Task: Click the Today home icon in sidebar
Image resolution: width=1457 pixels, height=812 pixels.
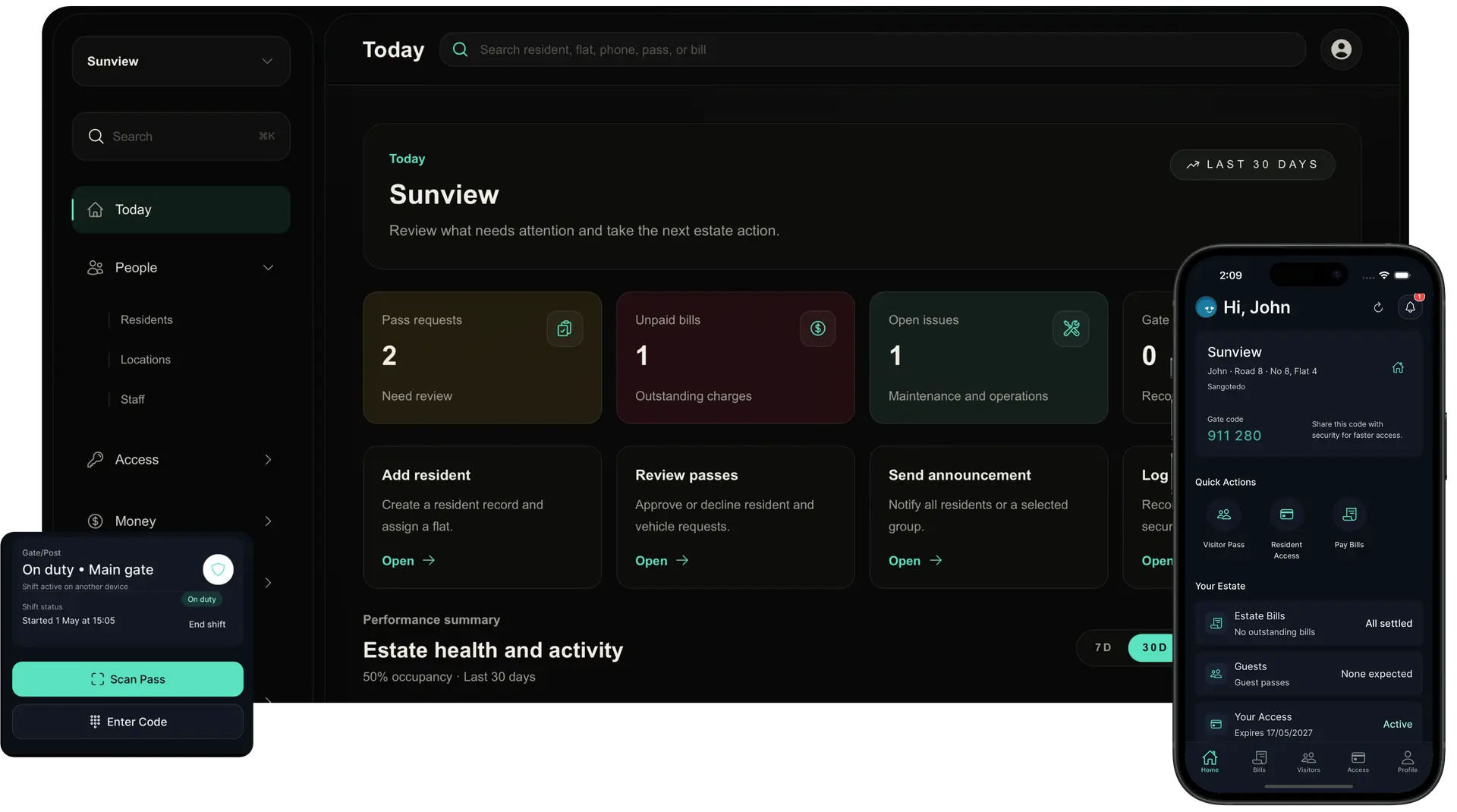Action: 95,209
